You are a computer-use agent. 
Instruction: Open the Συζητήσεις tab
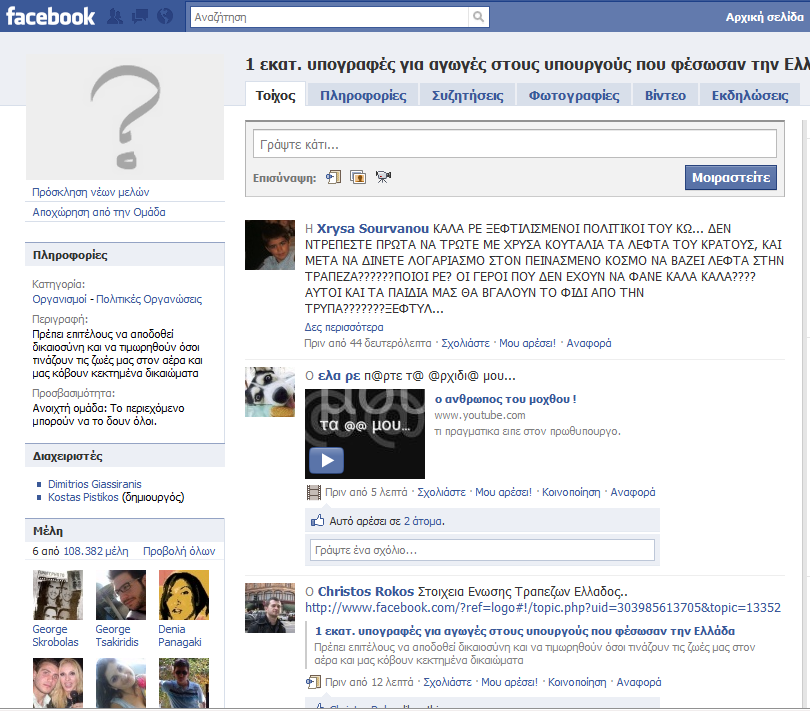click(468, 96)
